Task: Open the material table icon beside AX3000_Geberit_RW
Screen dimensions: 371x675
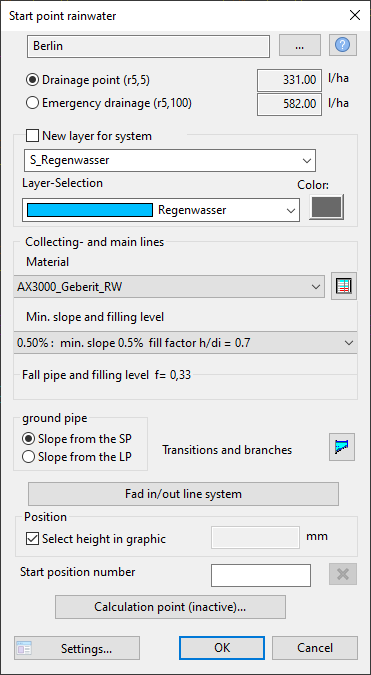Action: point(343,286)
